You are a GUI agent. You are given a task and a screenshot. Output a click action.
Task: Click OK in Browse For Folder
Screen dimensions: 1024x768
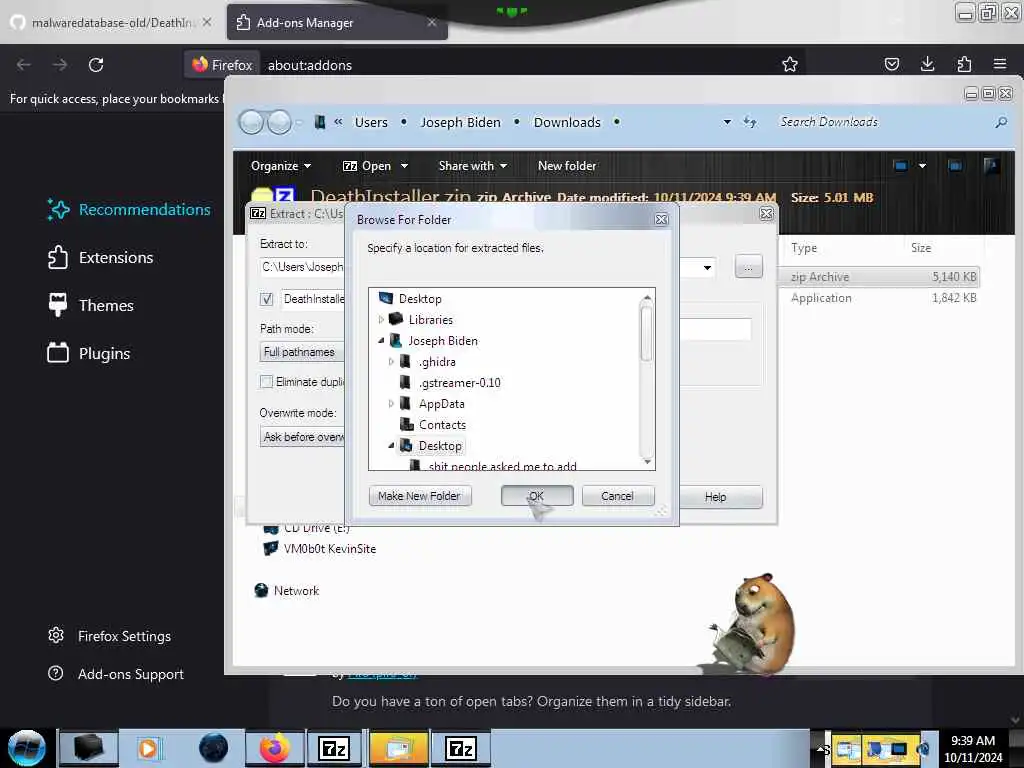pyautogui.click(x=537, y=496)
